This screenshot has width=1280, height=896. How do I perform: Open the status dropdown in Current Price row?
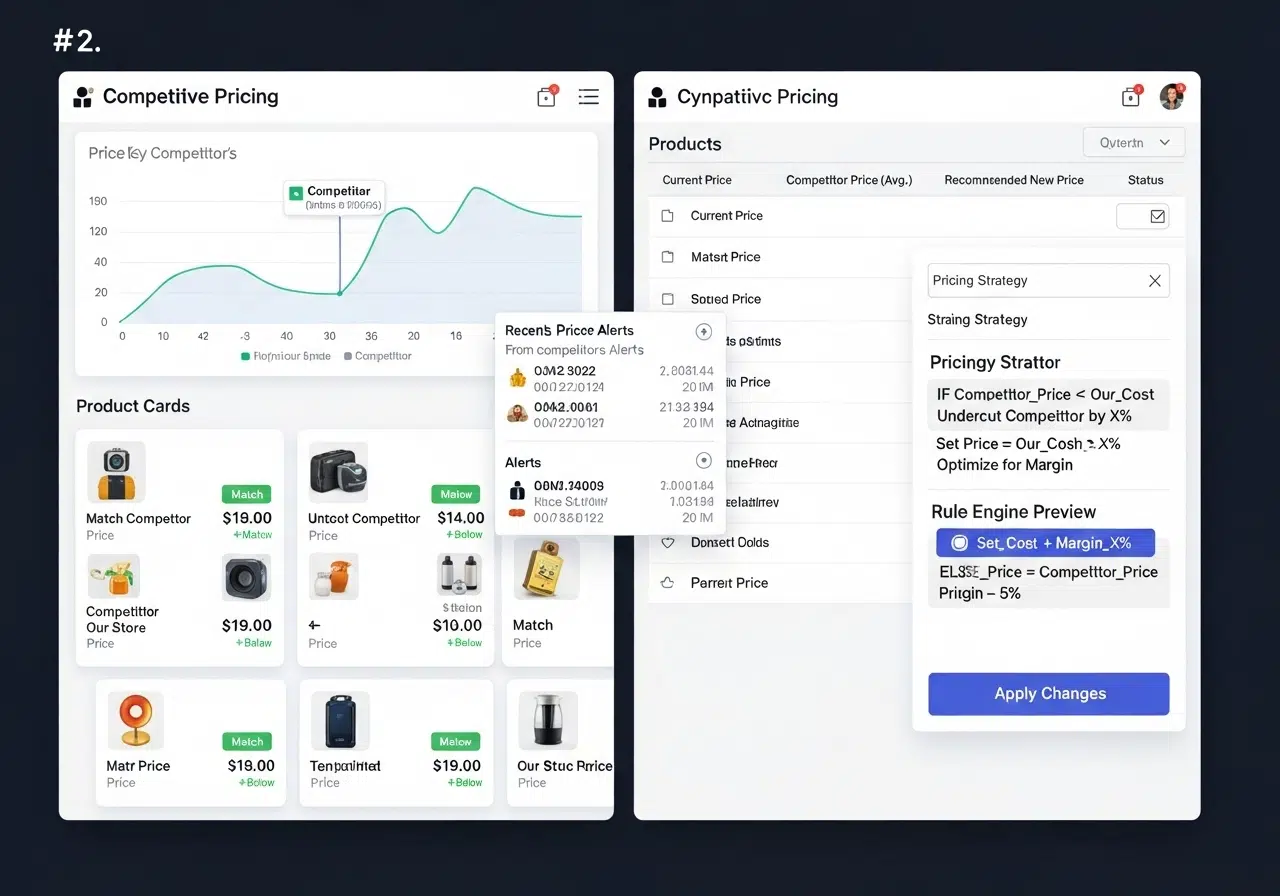(1142, 216)
